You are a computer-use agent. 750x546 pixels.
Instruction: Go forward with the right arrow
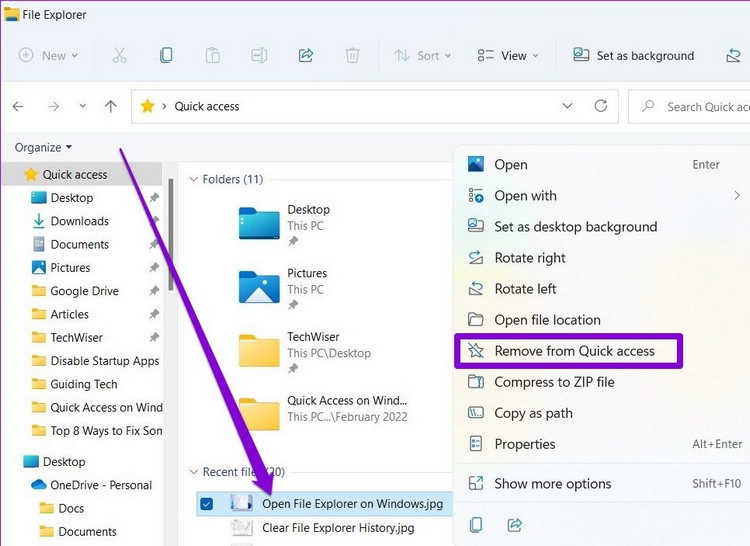(54, 106)
